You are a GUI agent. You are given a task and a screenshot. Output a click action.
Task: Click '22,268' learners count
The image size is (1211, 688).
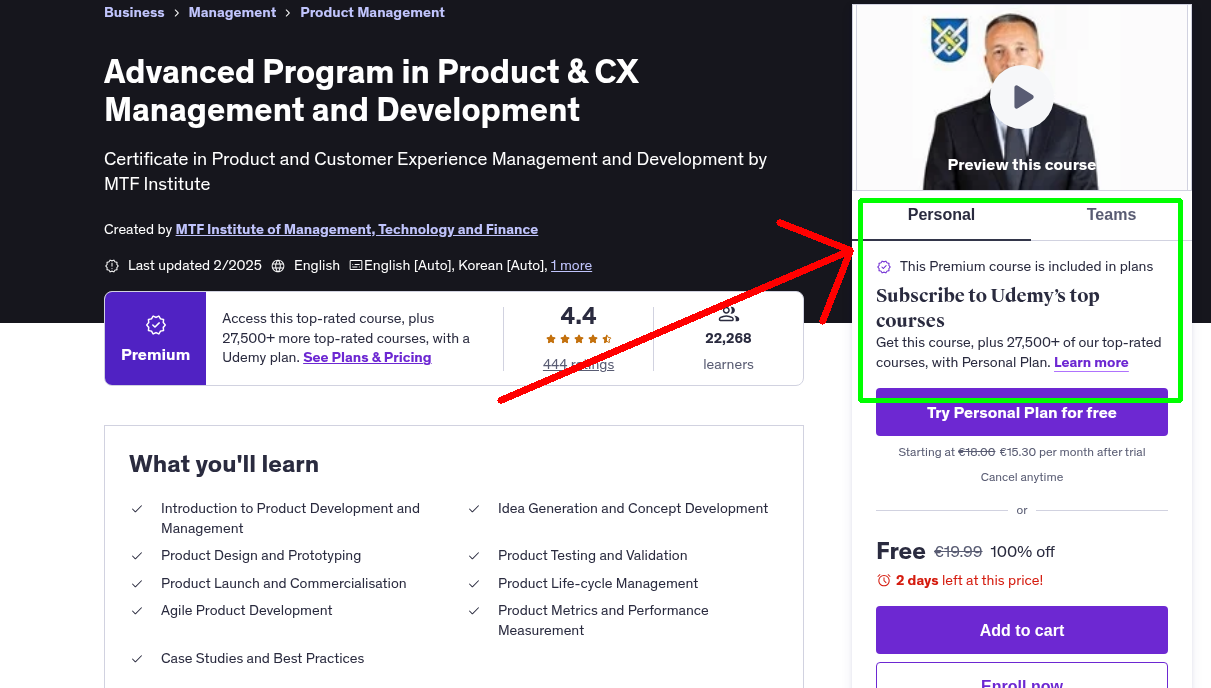728,338
